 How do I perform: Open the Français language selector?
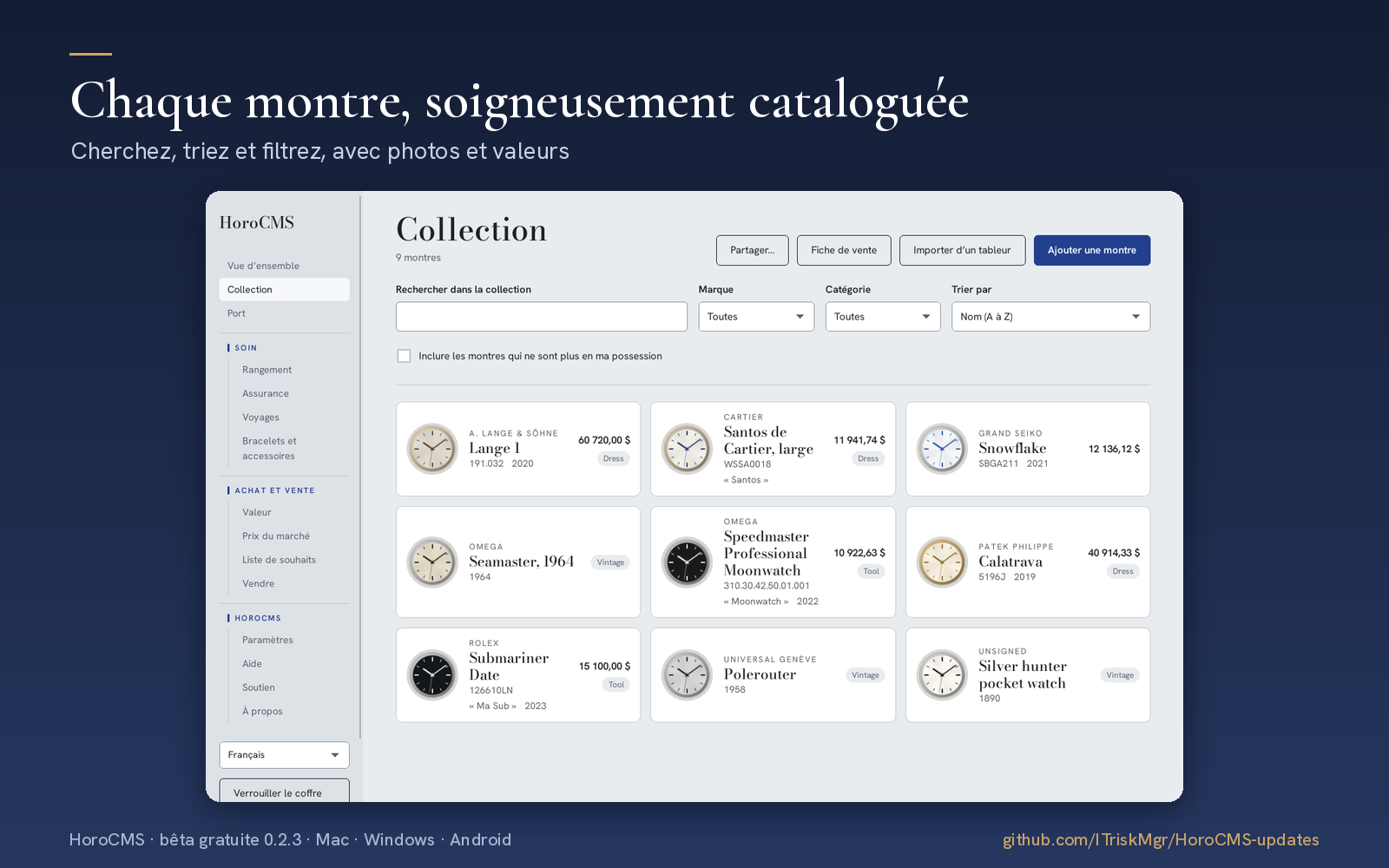point(284,755)
